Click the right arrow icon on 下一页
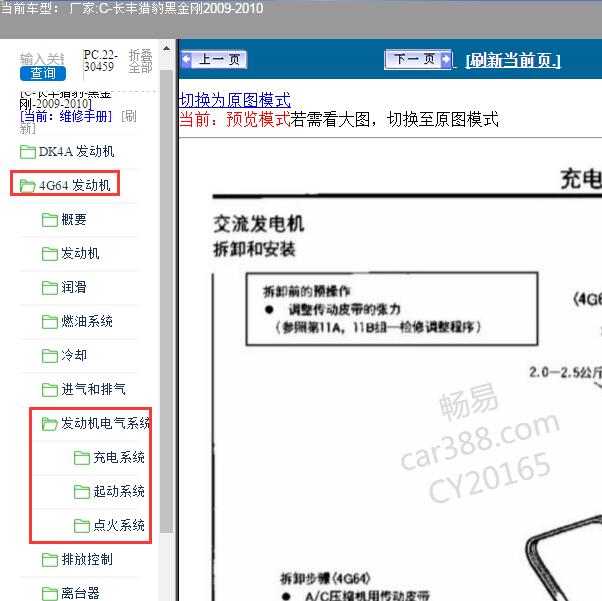This screenshot has height=601, width=602. (x=446, y=60)
